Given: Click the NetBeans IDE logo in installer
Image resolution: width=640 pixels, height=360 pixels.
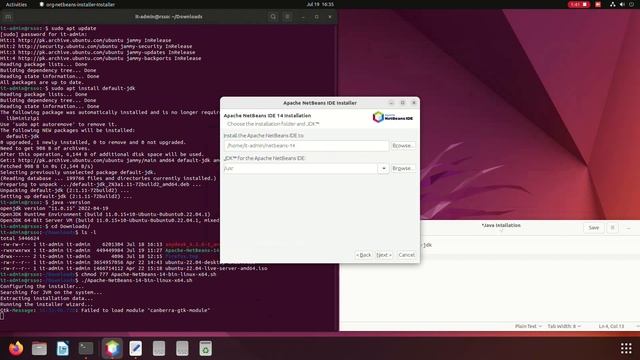Looking at the screenshot, I should [393, 117].
